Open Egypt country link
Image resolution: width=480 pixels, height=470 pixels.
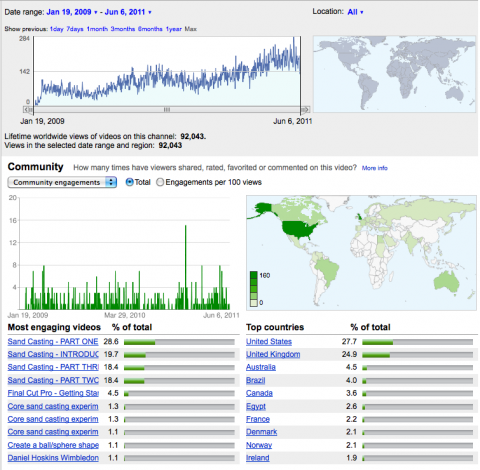256,406
